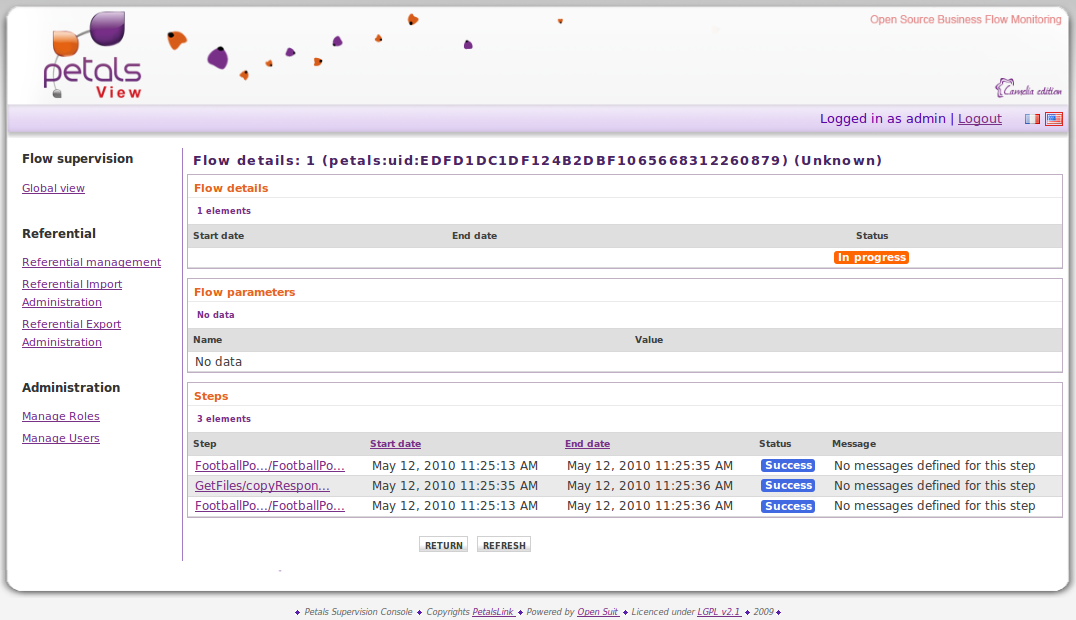Click the Camelia edition emblem
The height and width of the screenshot is (620, 1076).
pyautogui.click(x=1028, y=89)
